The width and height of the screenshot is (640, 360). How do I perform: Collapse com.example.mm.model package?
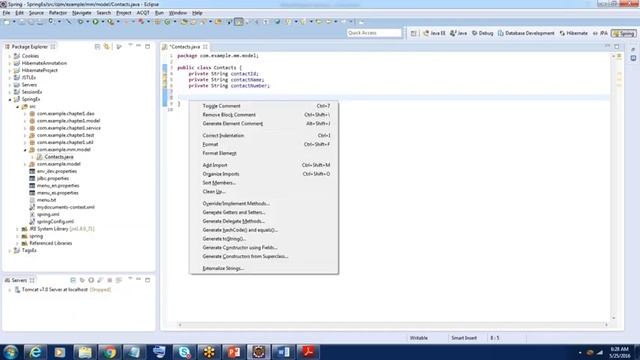(25, 150)
